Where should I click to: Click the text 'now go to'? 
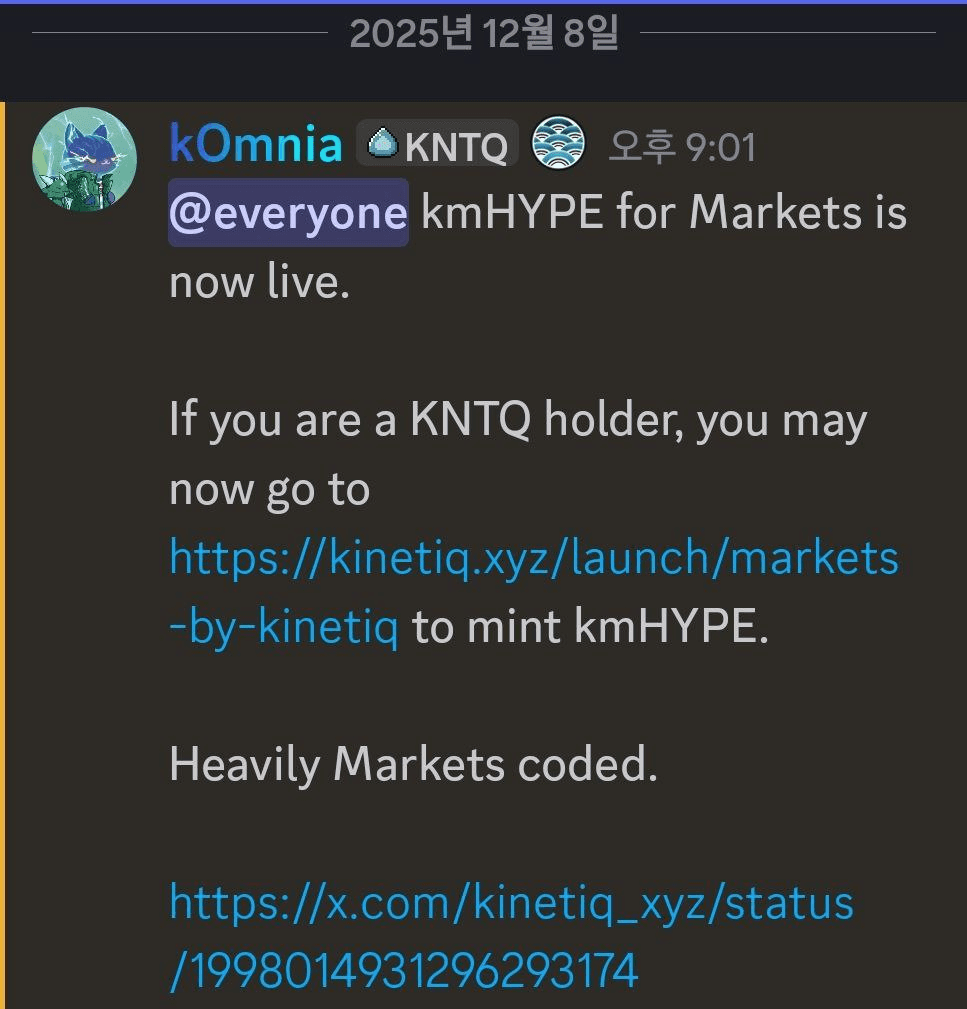click(x=269, y=490)
